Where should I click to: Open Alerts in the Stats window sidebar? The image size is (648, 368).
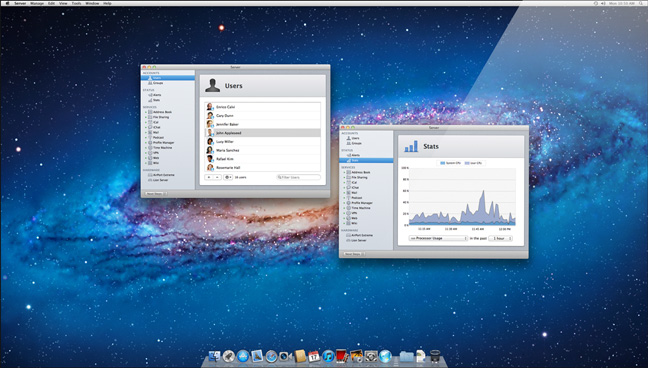355,155
